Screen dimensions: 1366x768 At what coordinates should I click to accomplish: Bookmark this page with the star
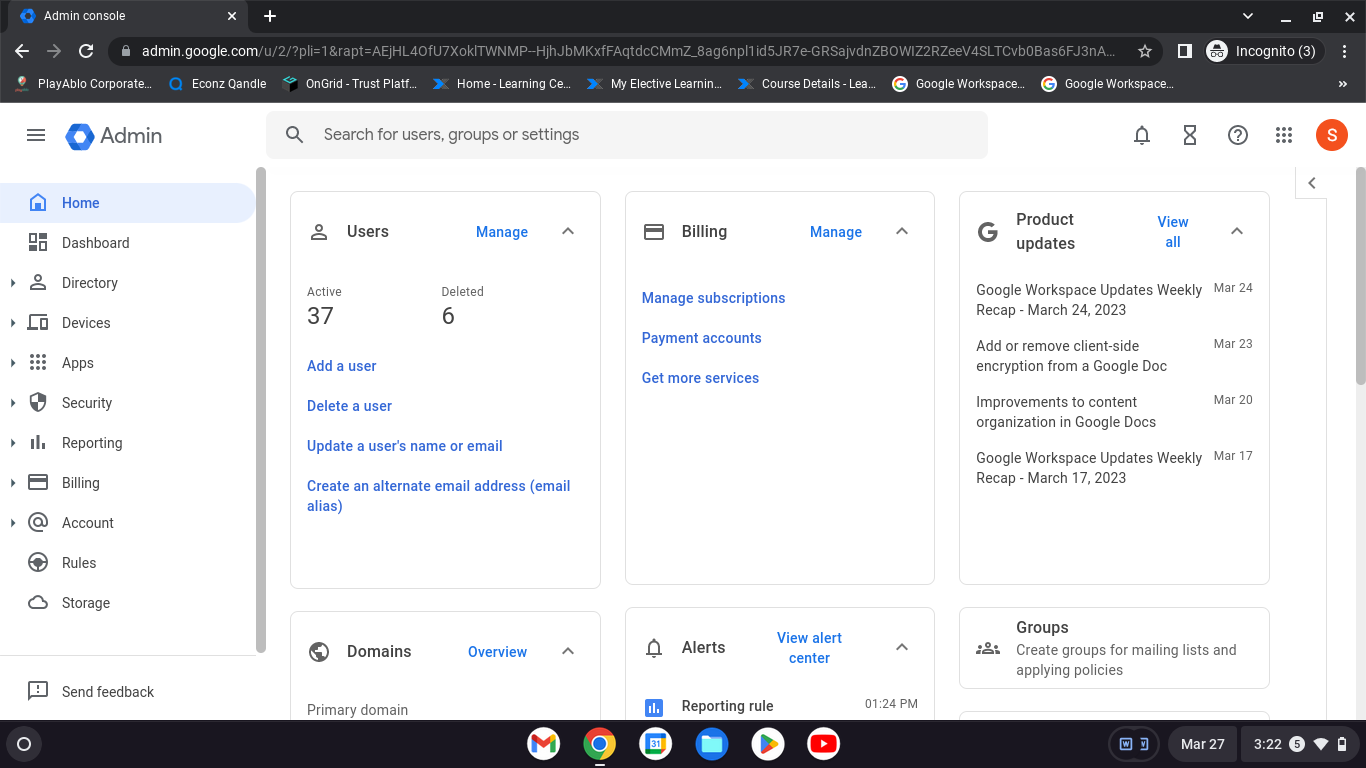coord(1145,51)
